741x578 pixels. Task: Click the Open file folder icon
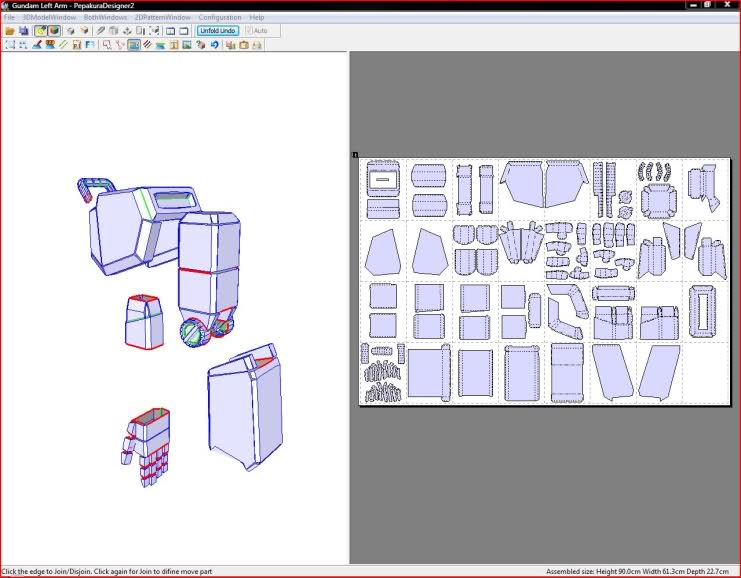[10, 31]
